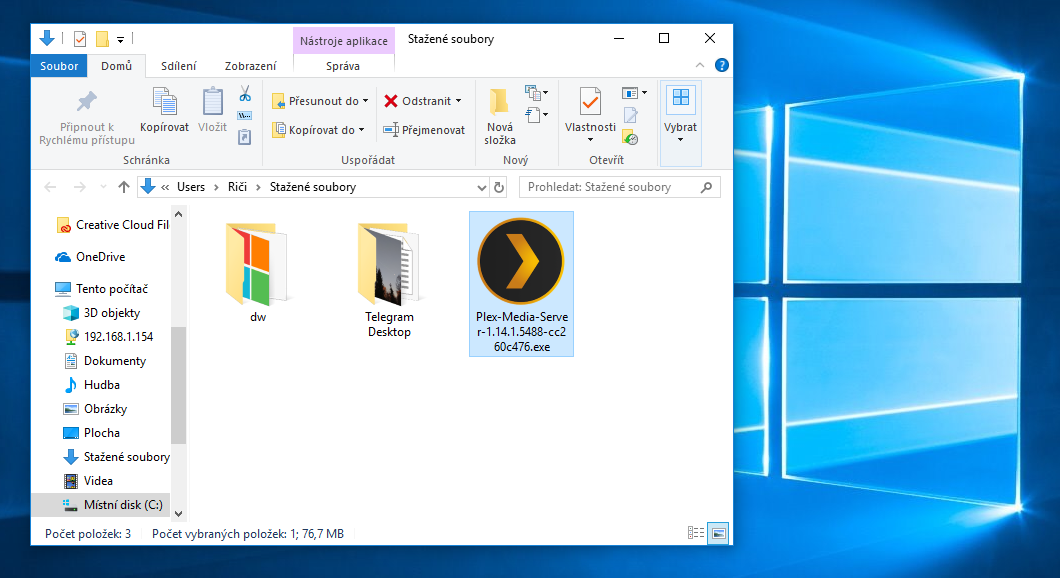This screenshot has width=1060, height=578.
Task: Click the 'Prohledat: Stažené soubory' search field
Action: pyautogui.click(x=620, y=187)
